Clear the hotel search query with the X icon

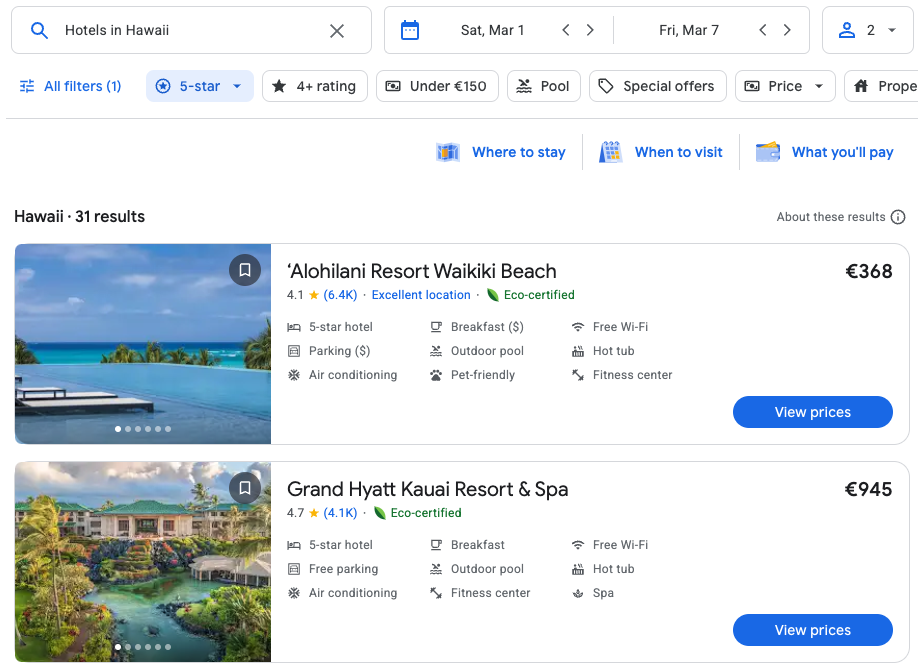336,30
